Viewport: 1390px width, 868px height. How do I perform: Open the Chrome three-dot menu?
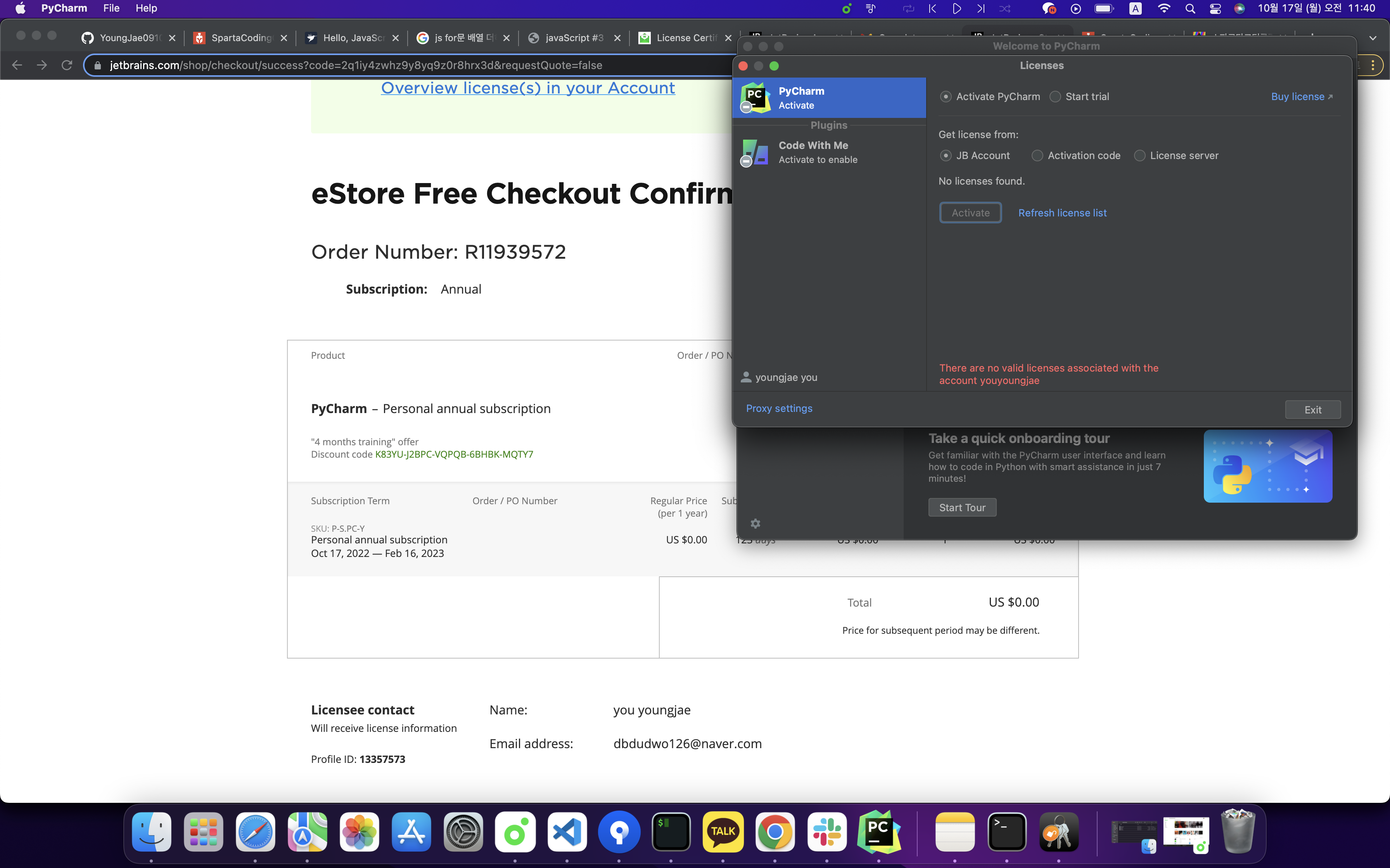(x=1373, y=66)
